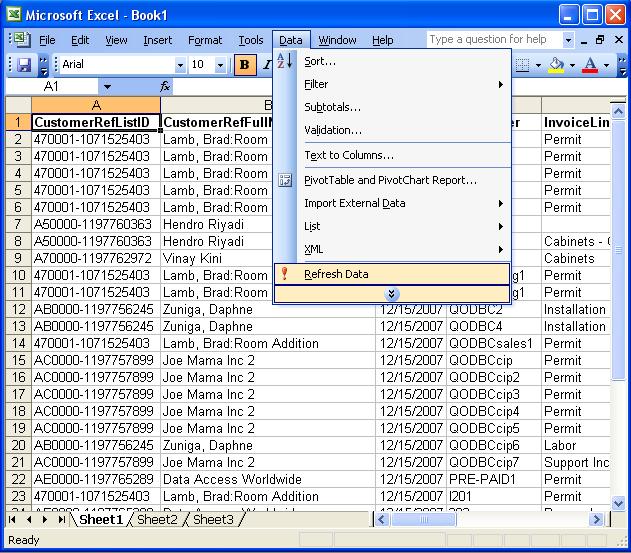Click the Excel icon in title bar

click(14, 15)
